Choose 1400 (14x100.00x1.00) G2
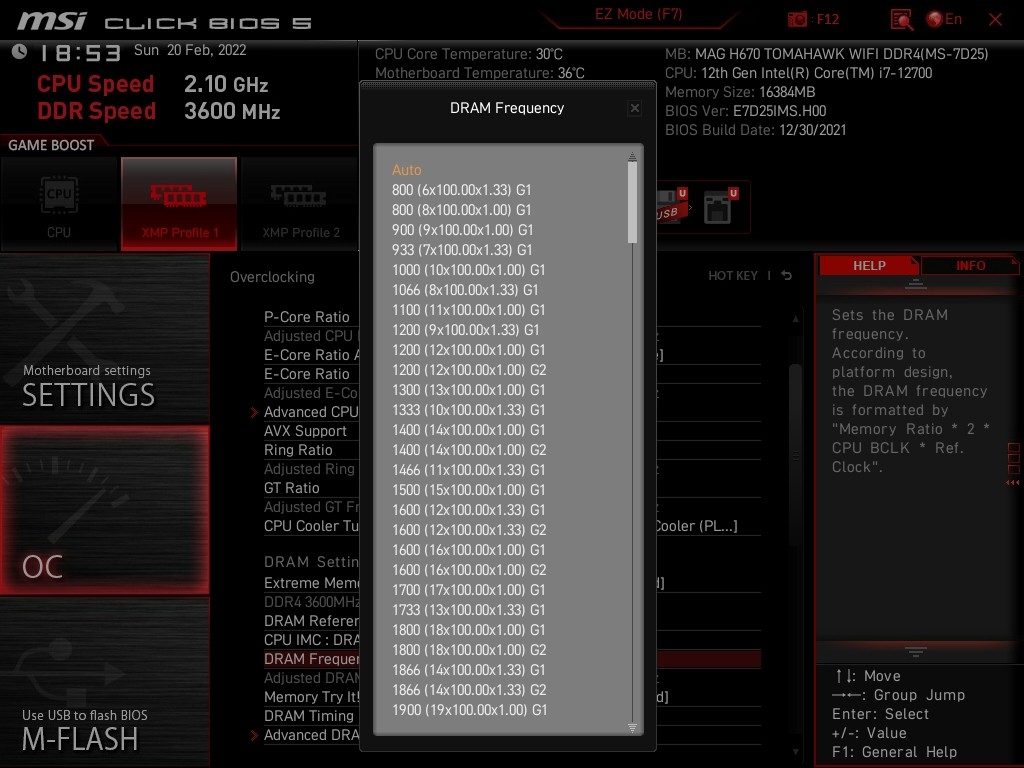Screen dimensions: 1024x768 tap(469, 450)
